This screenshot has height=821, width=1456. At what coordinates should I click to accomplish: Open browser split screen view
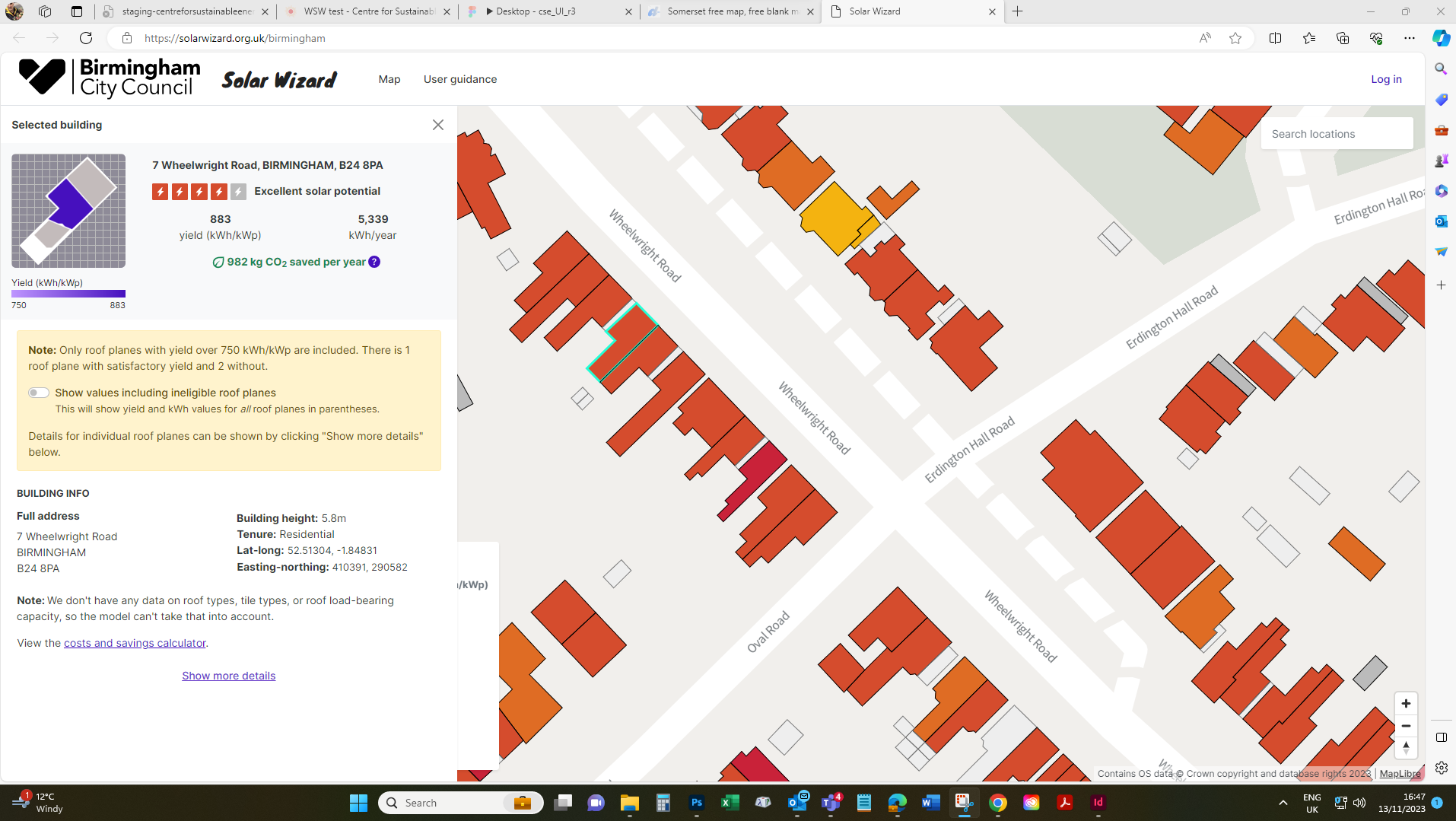point(1276,38)
